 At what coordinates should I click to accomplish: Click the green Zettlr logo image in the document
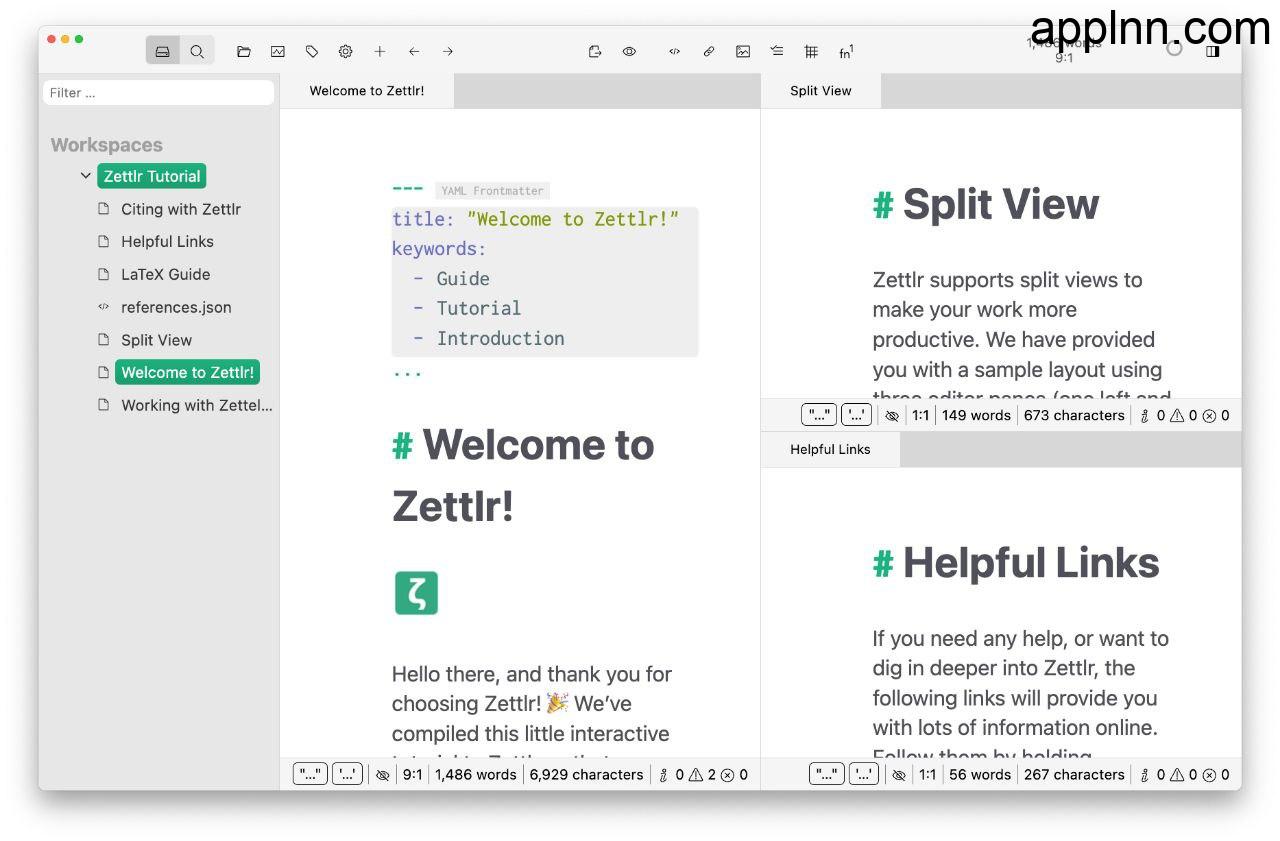tap(416, 593)
